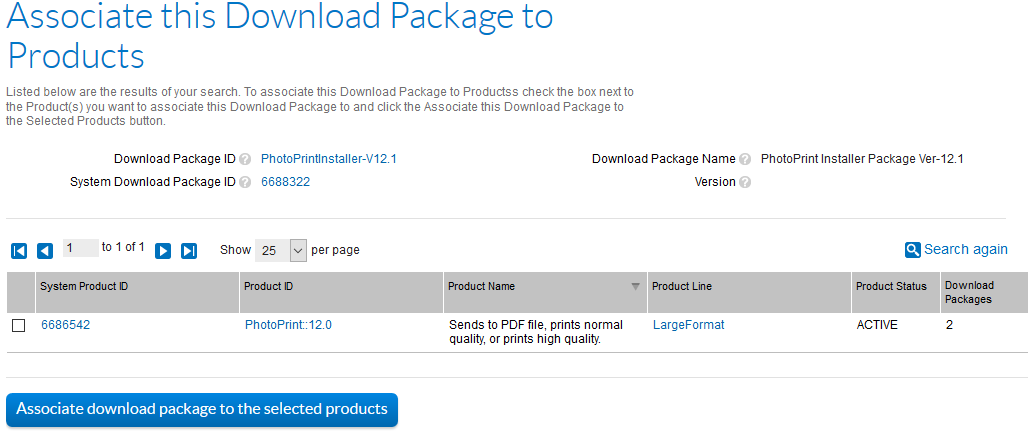Click the page number input field
1028x433 pixels.
80,248
